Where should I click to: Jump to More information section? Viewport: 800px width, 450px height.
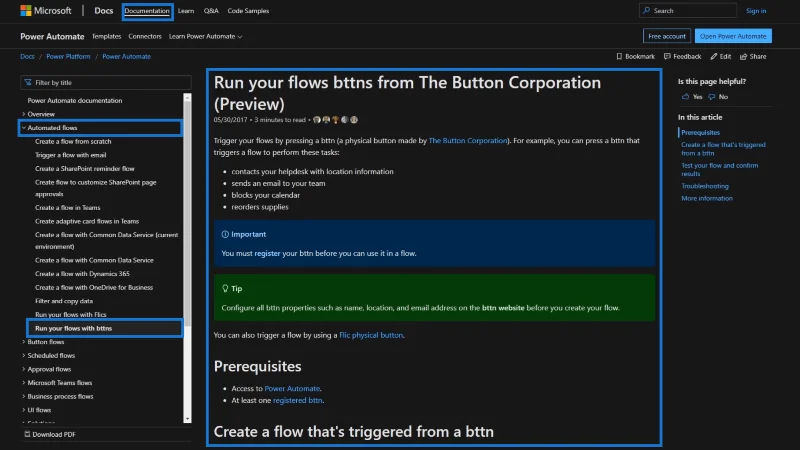[707, 198]
